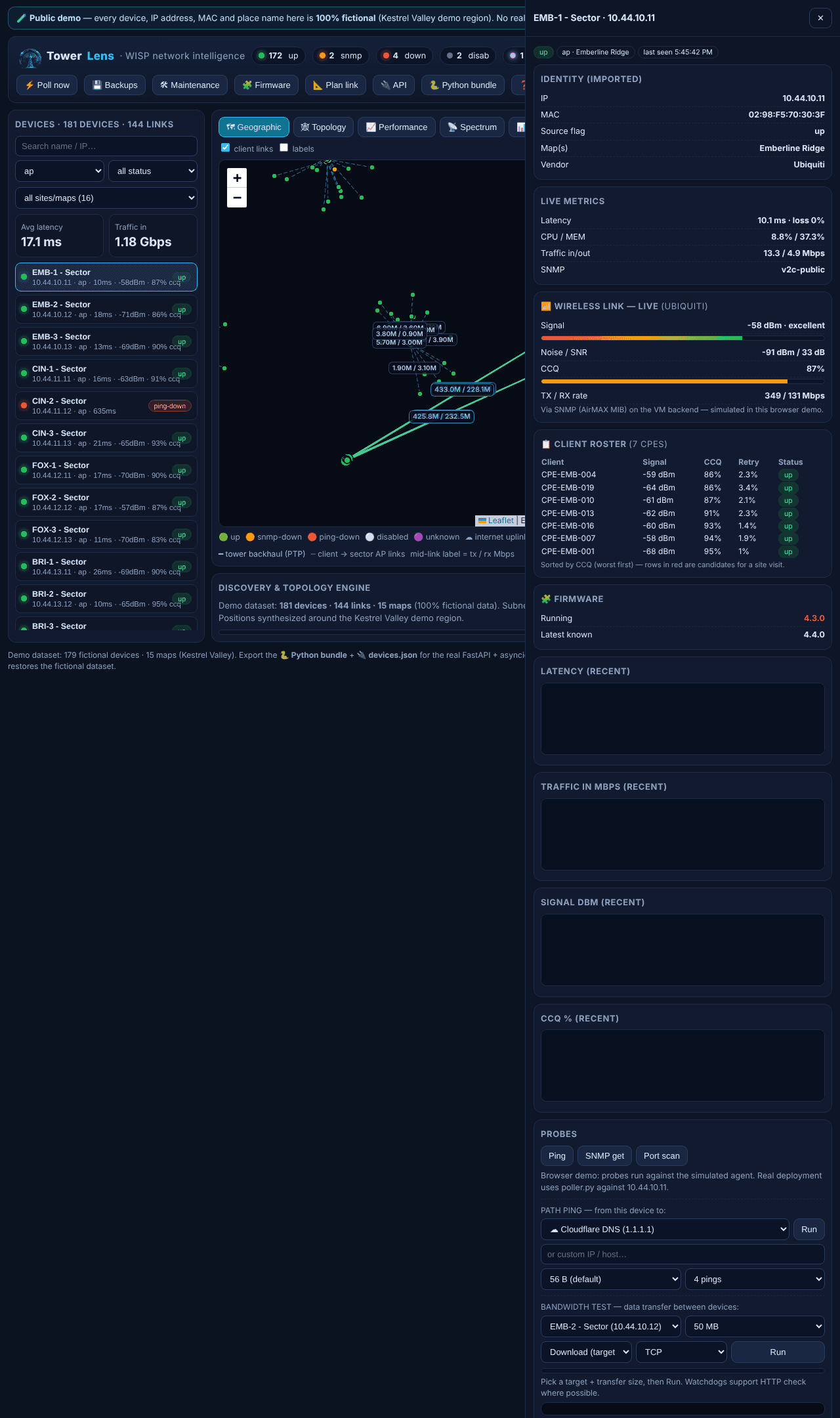
Task: Zoom in on the map
Action: point(237,178)
